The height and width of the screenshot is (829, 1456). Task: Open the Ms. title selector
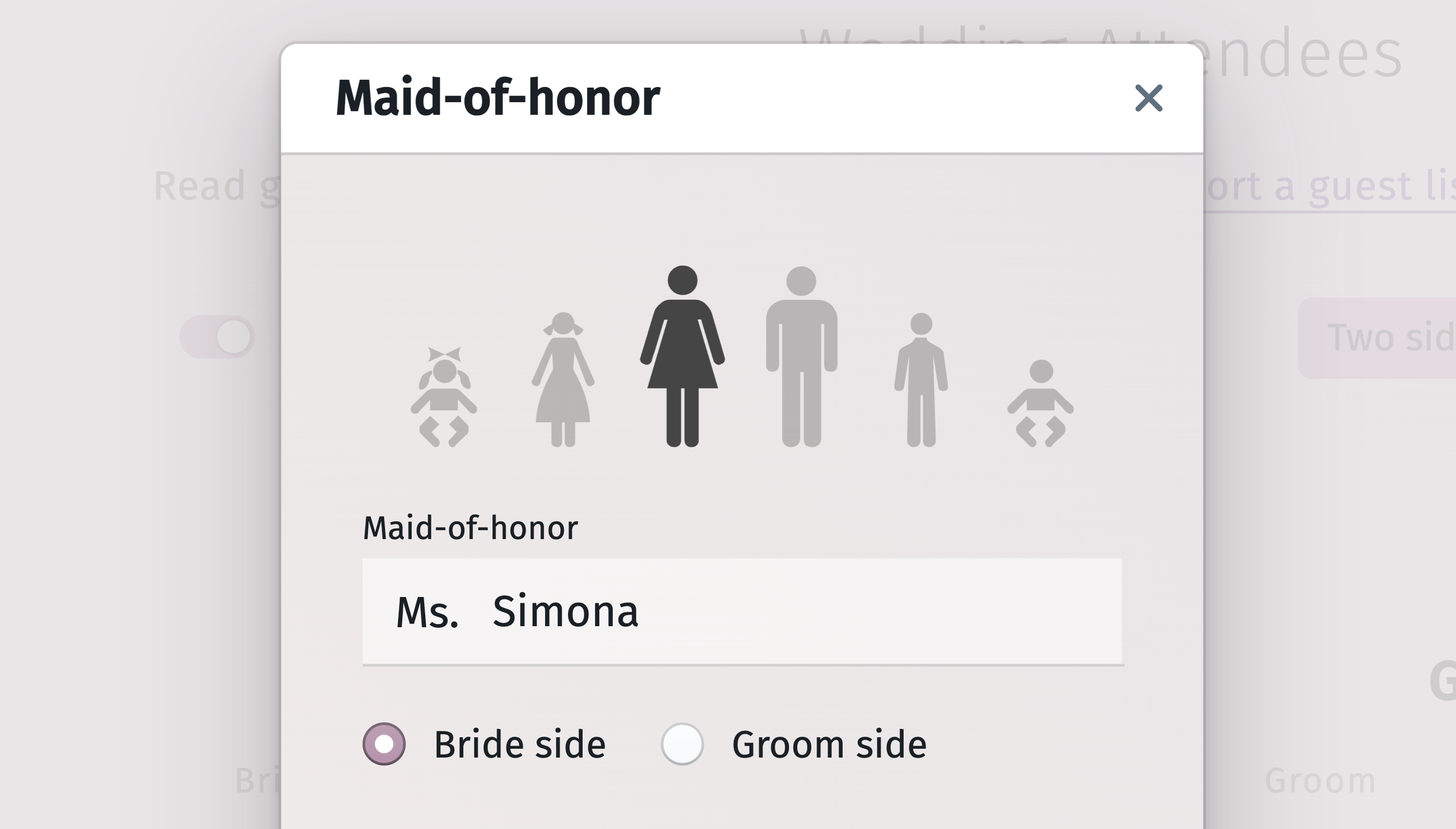tap(428, 613)
